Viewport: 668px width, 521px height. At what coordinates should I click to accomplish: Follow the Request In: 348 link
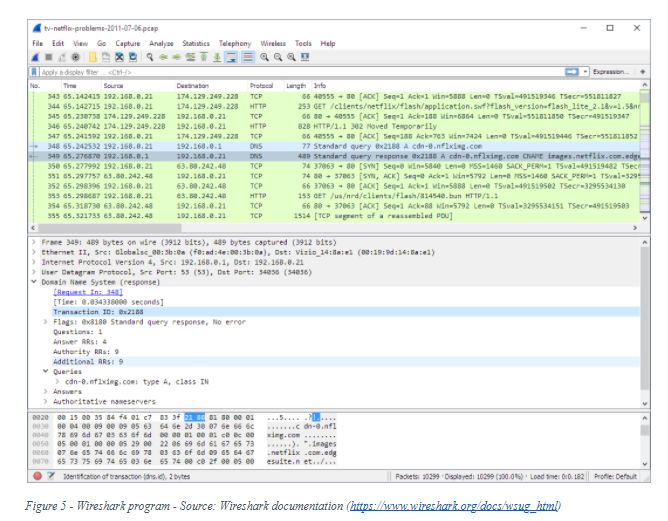pos(88,292)
